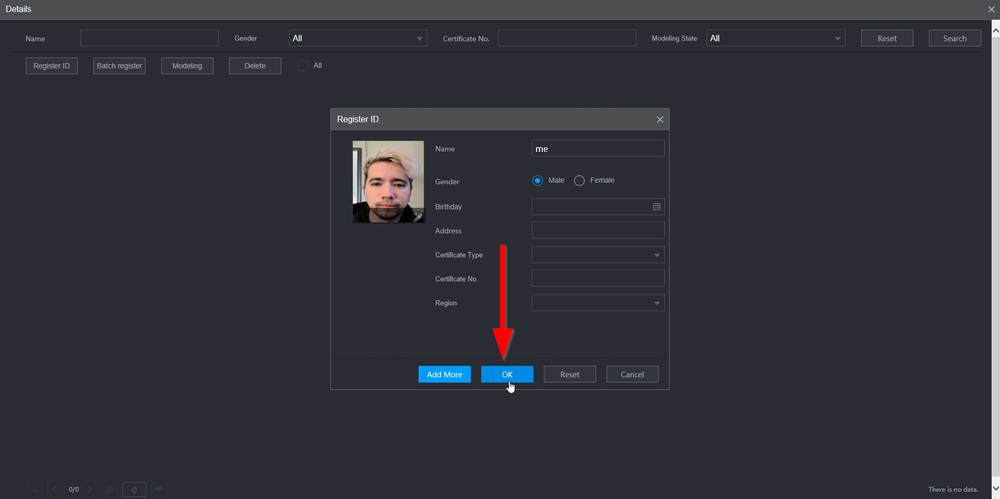Select the Female gender radio button
Screen dimensions: 1000x499
pos(579,181)
